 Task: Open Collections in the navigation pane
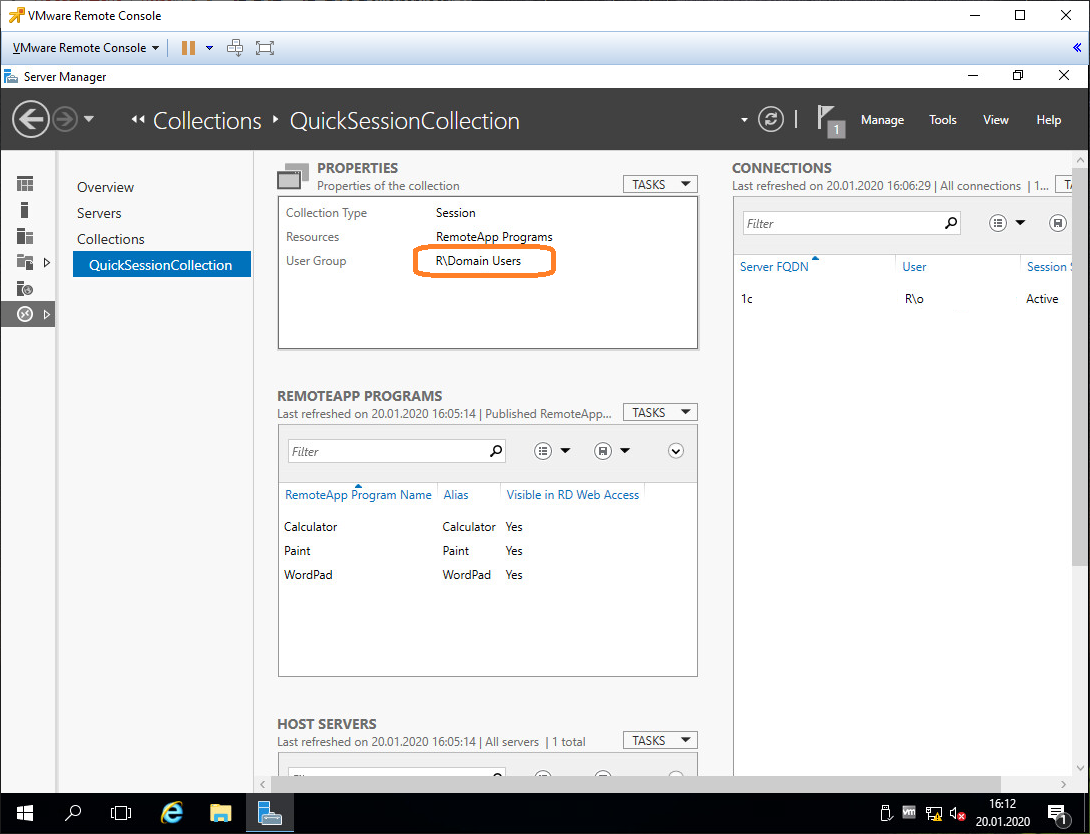[x=111, y=239]
